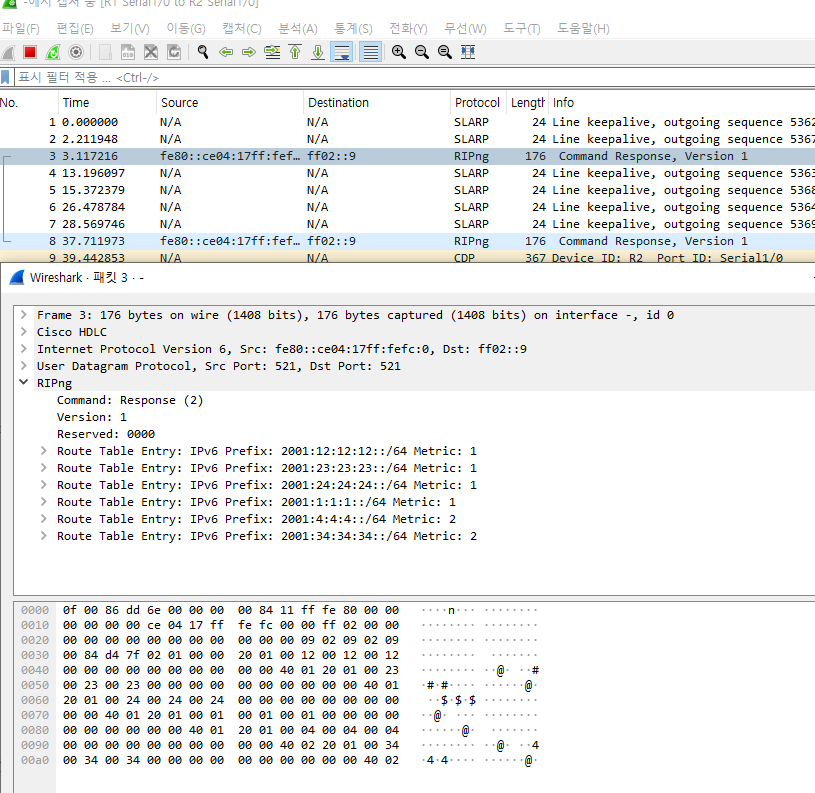Select the Version: 1 field
Screen dimensions: 815x793
coord(92,417)
